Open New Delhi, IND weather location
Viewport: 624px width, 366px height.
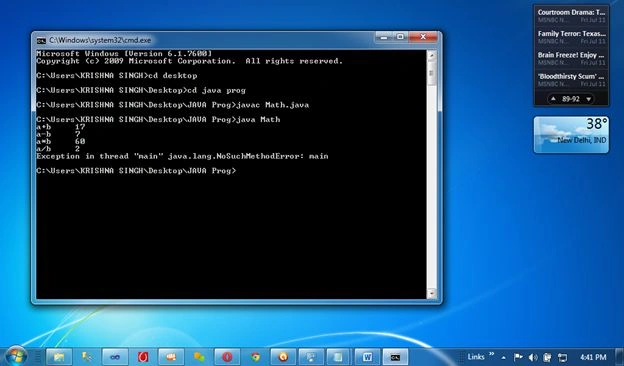[x=581, y=140]
